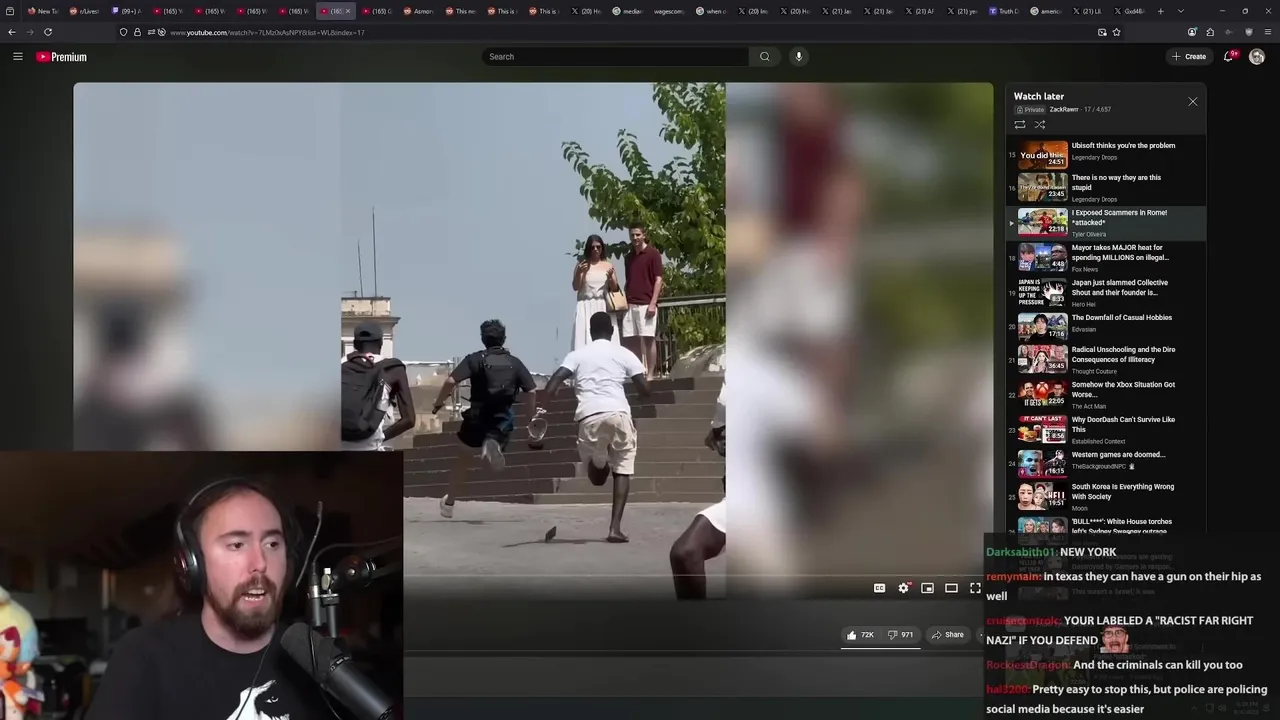Switch to the r/Livestream browser tab
The height and width of the screenshot is (720, 1280).
[84, 11]
